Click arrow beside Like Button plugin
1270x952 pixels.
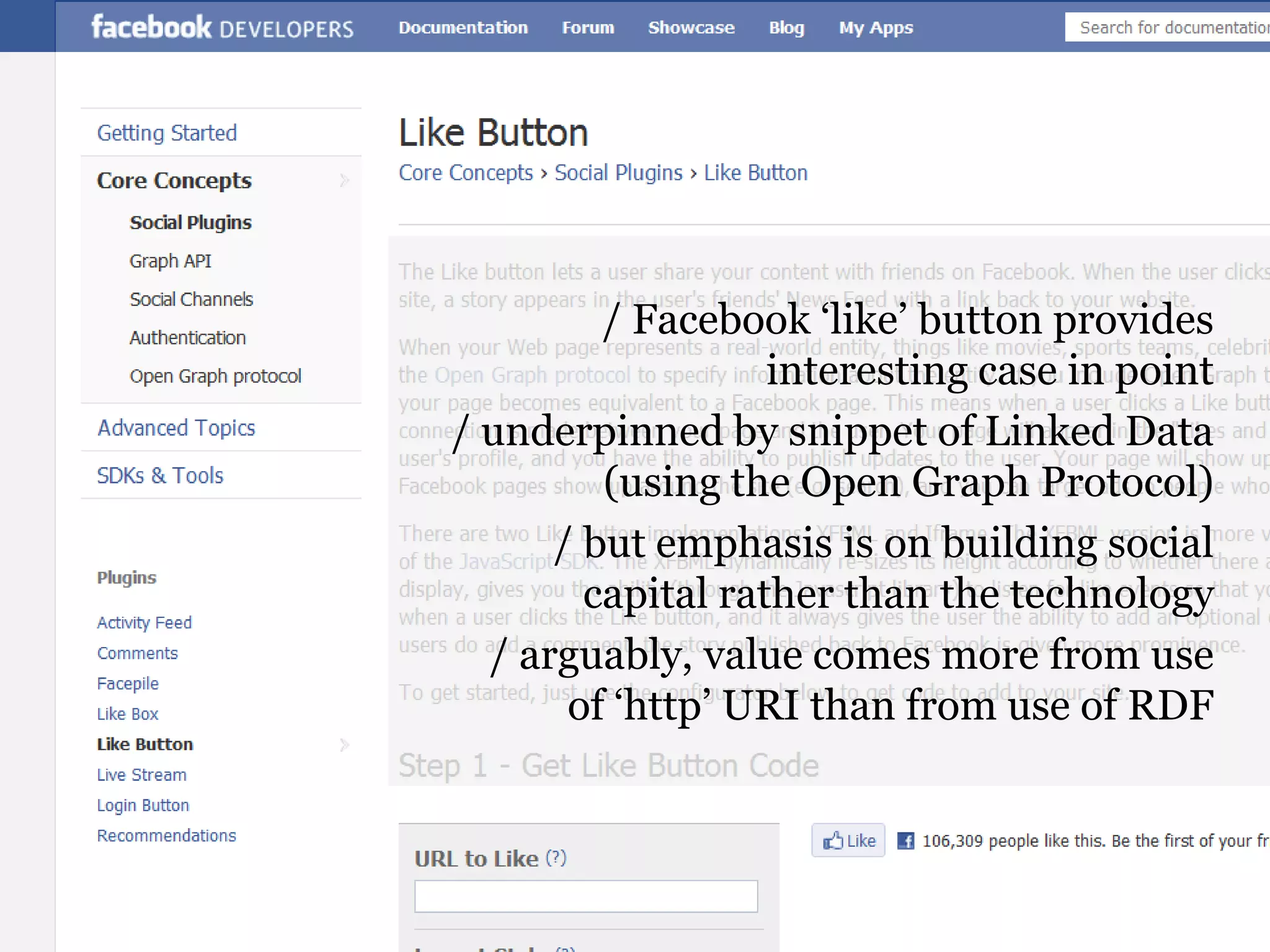tap(345, 744)
